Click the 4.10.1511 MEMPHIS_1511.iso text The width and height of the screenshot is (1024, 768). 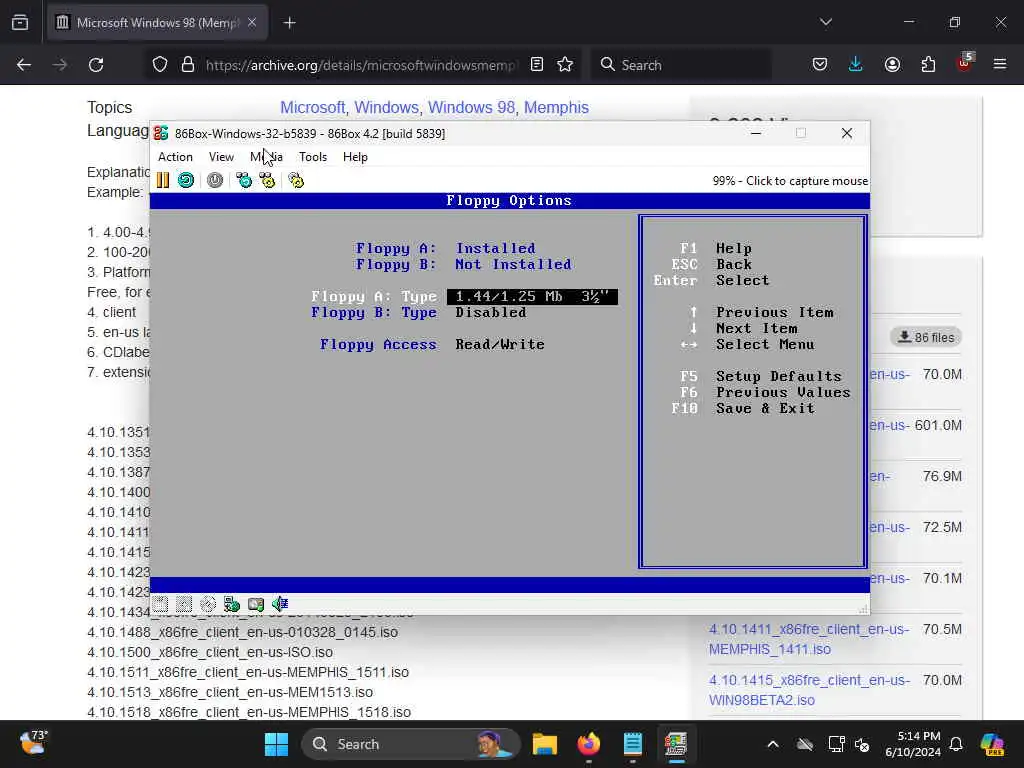248,672
